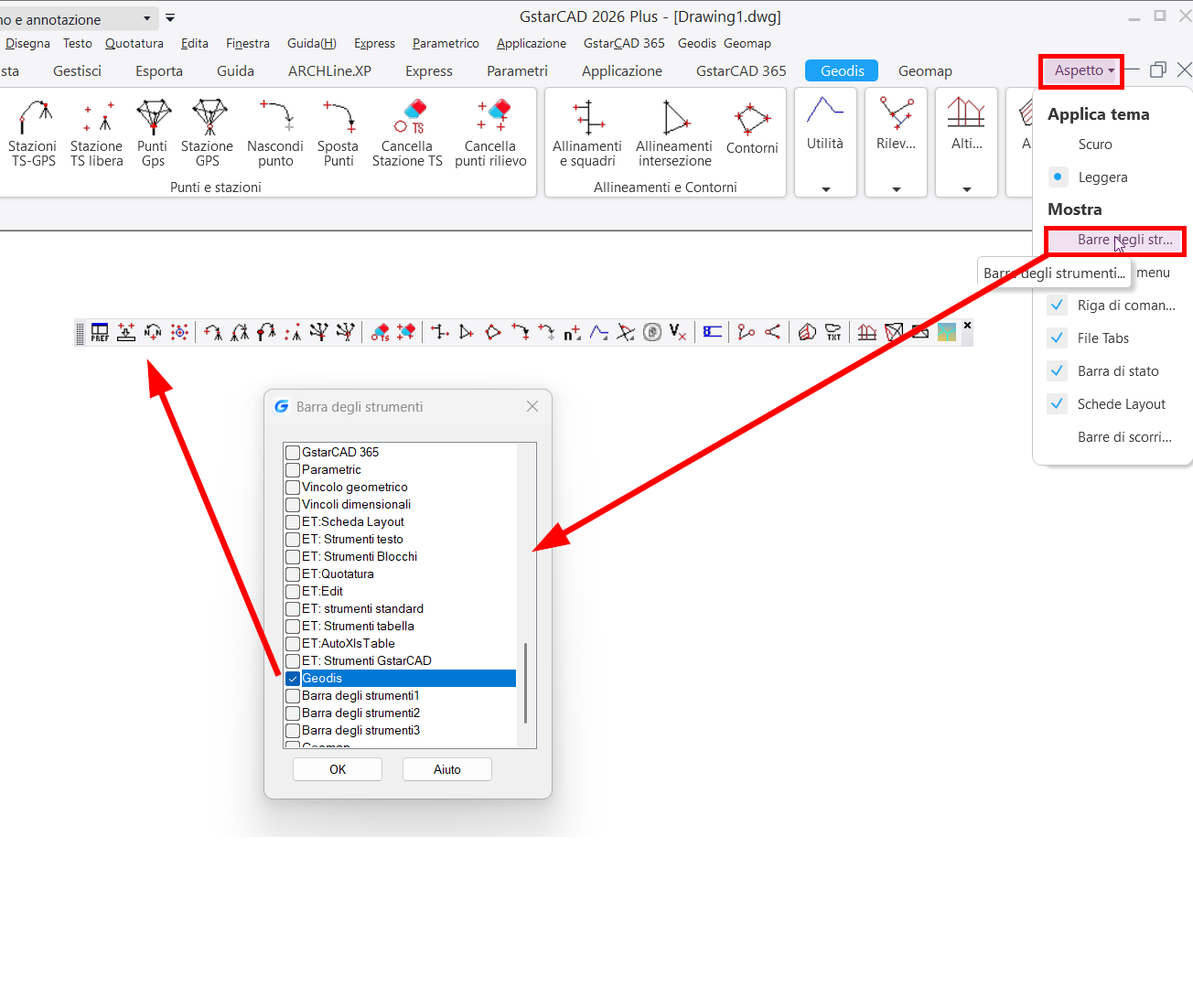Viewport: 1193px width, 1008px height.
Task: Click the toolbar list vertical scrollbar
Action: [x=525, y=682]
